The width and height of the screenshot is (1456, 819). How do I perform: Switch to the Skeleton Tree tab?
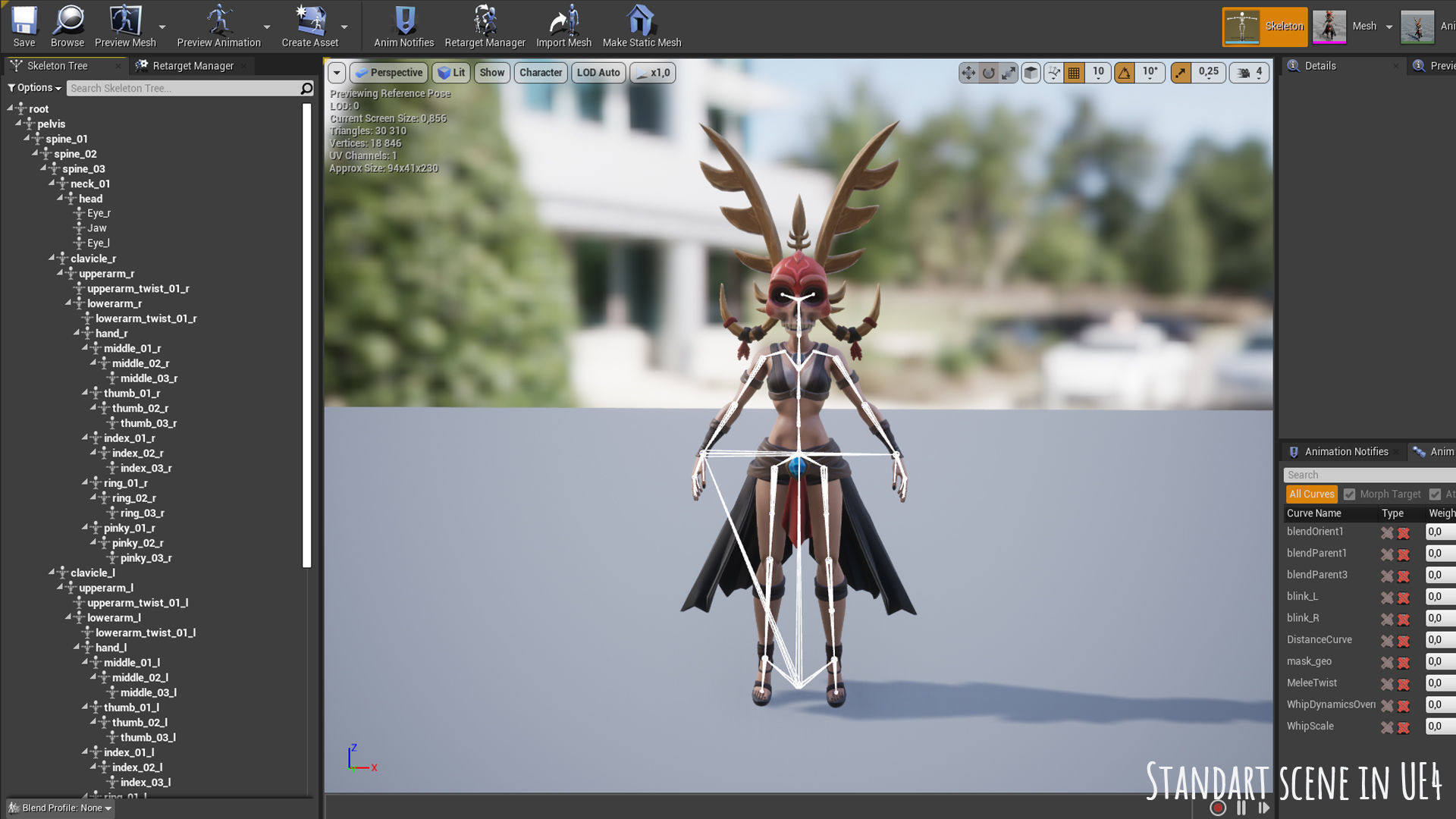click(x=58, y=66)
